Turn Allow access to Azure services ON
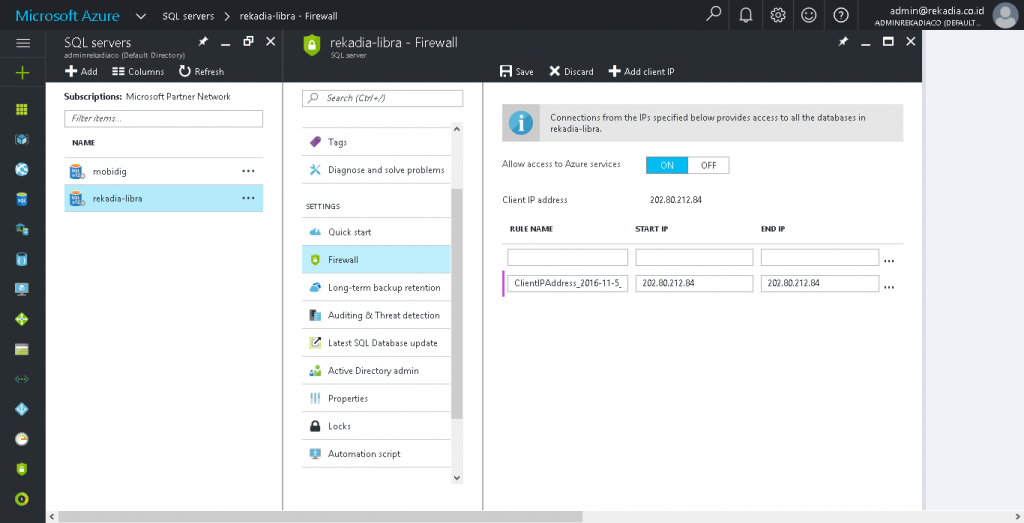 click(x=667, y=165)
